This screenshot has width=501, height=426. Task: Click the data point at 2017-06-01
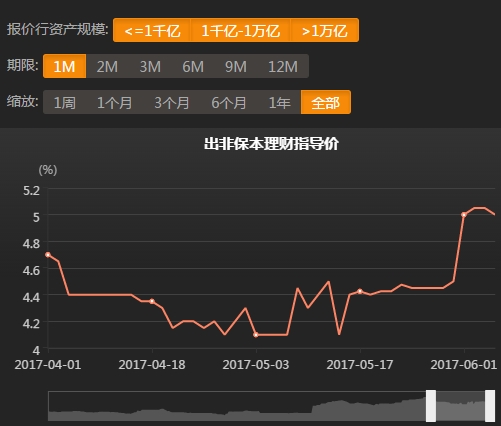[x=464, y=215]
